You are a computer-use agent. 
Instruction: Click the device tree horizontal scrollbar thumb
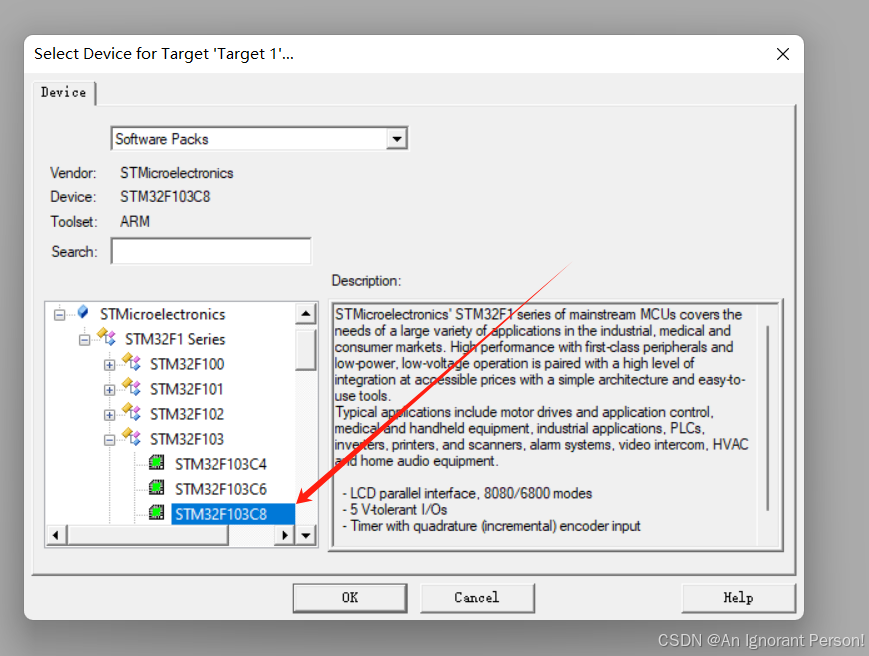[147, 535]
